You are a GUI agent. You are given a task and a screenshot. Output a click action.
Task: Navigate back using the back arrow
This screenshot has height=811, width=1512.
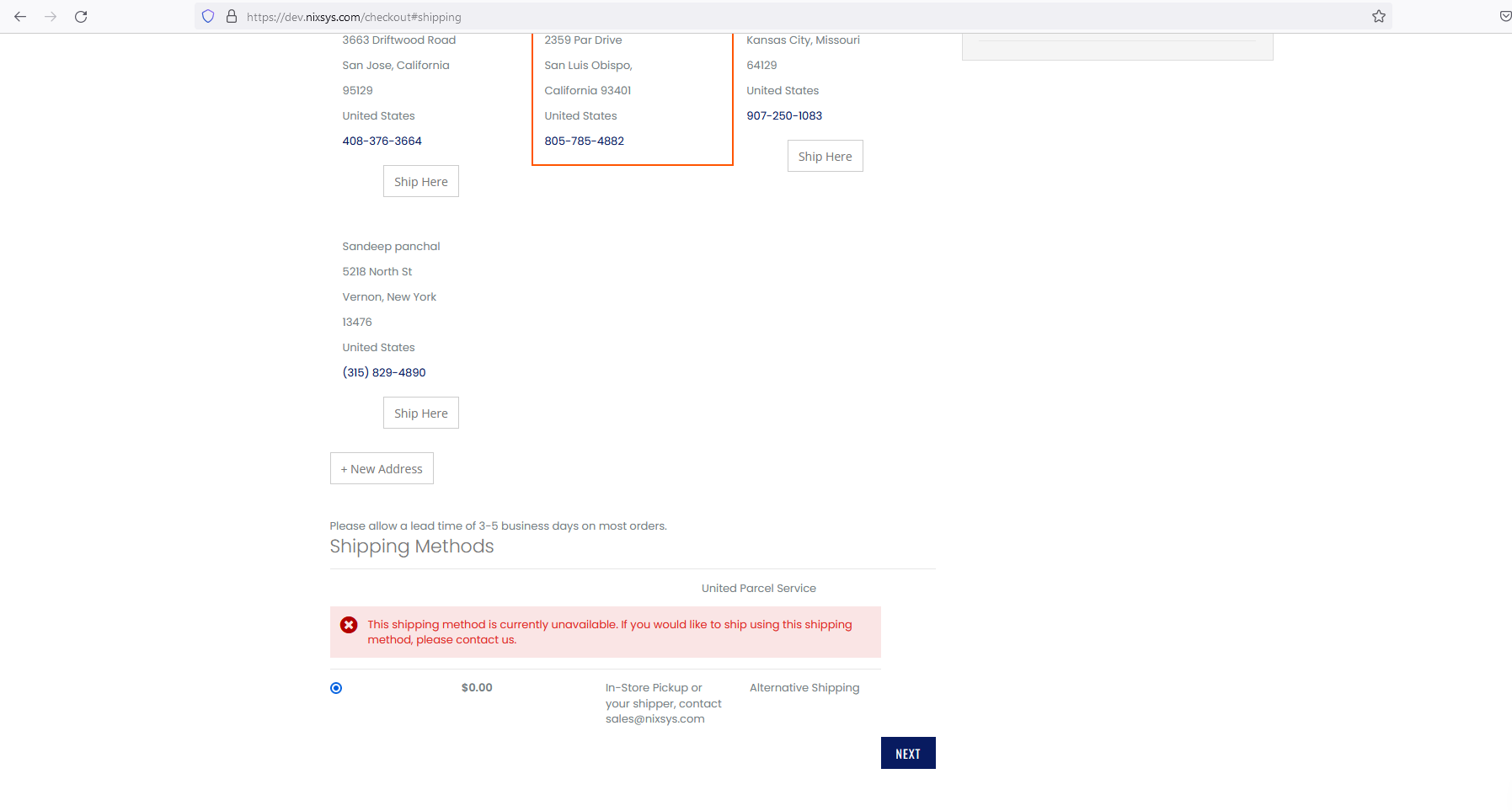(20, 16)
